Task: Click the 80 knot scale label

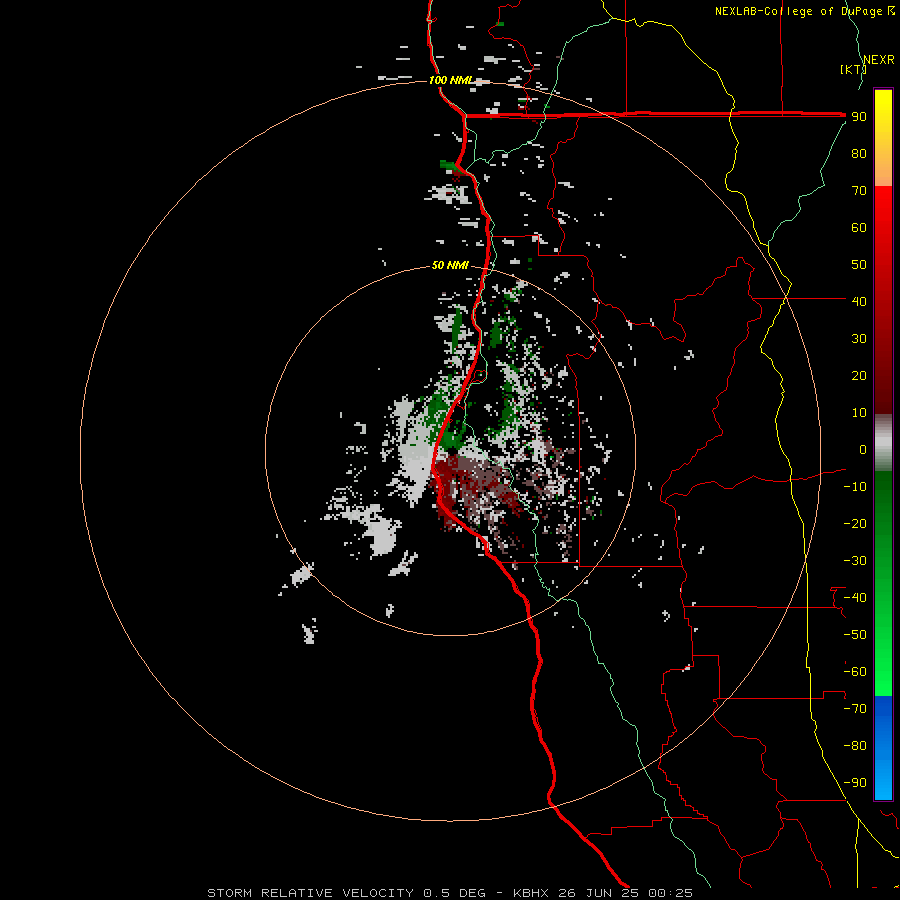Action: click(859, 154)
